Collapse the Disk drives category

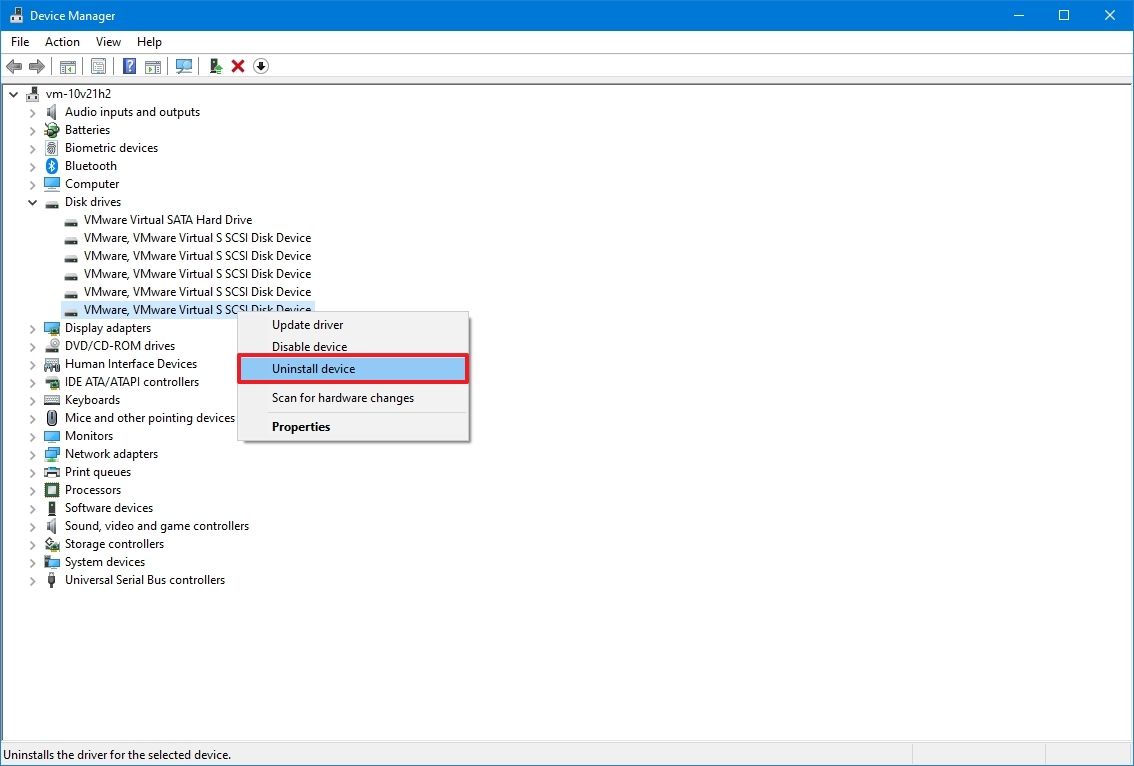(32, 202)
